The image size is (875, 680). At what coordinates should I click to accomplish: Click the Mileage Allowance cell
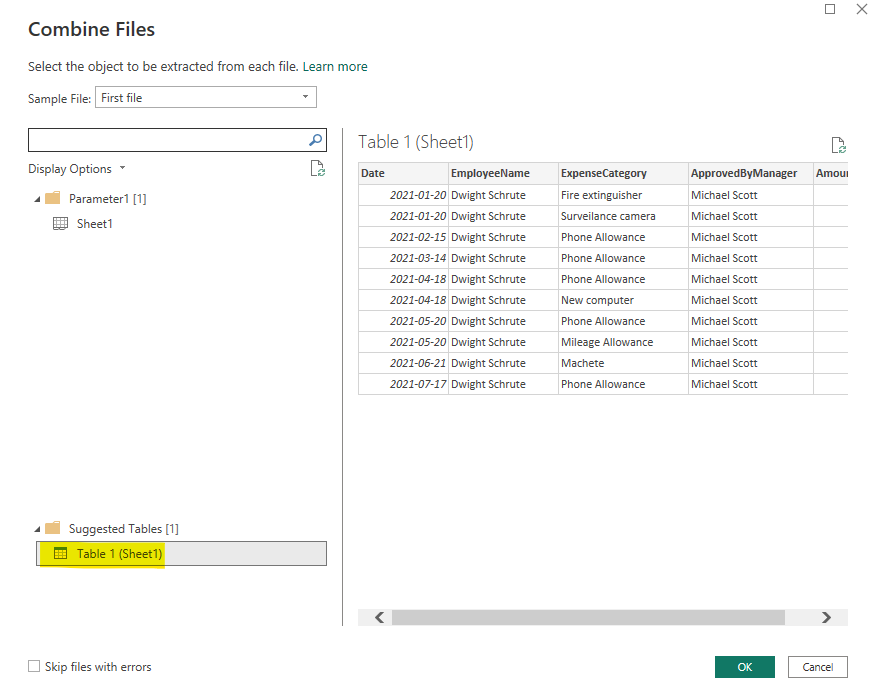pos(623,342)
